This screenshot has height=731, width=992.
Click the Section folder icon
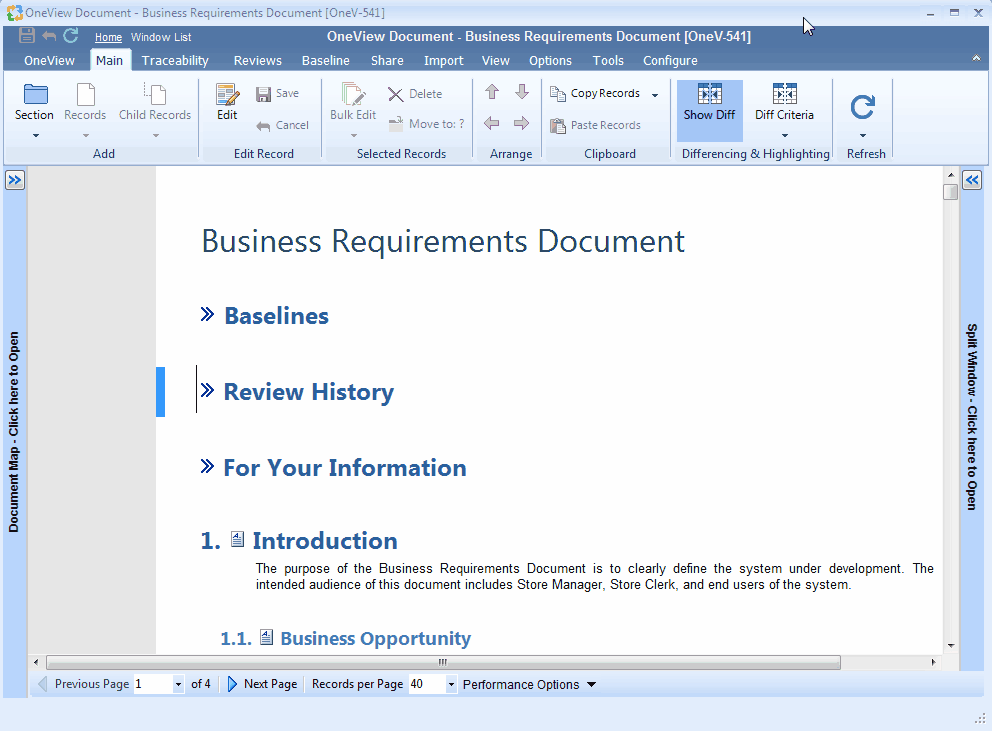tap(35, 94)
